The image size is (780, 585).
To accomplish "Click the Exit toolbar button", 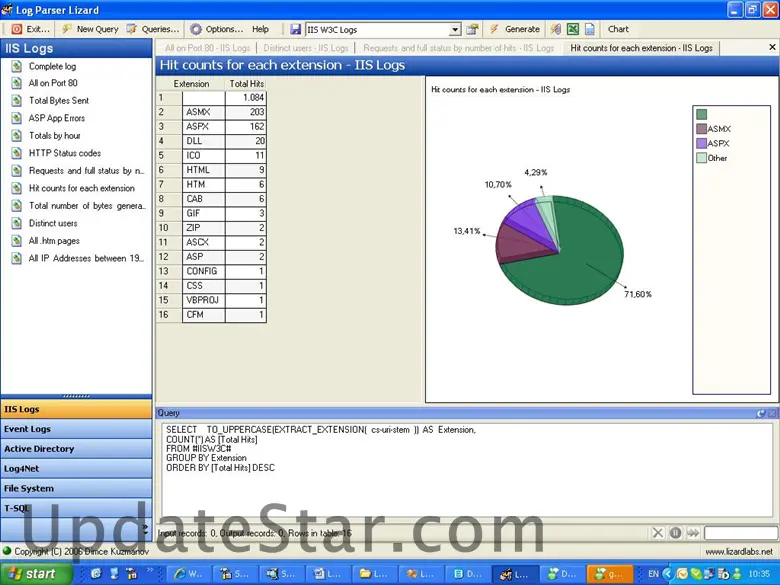I will (x=30, y=29).
